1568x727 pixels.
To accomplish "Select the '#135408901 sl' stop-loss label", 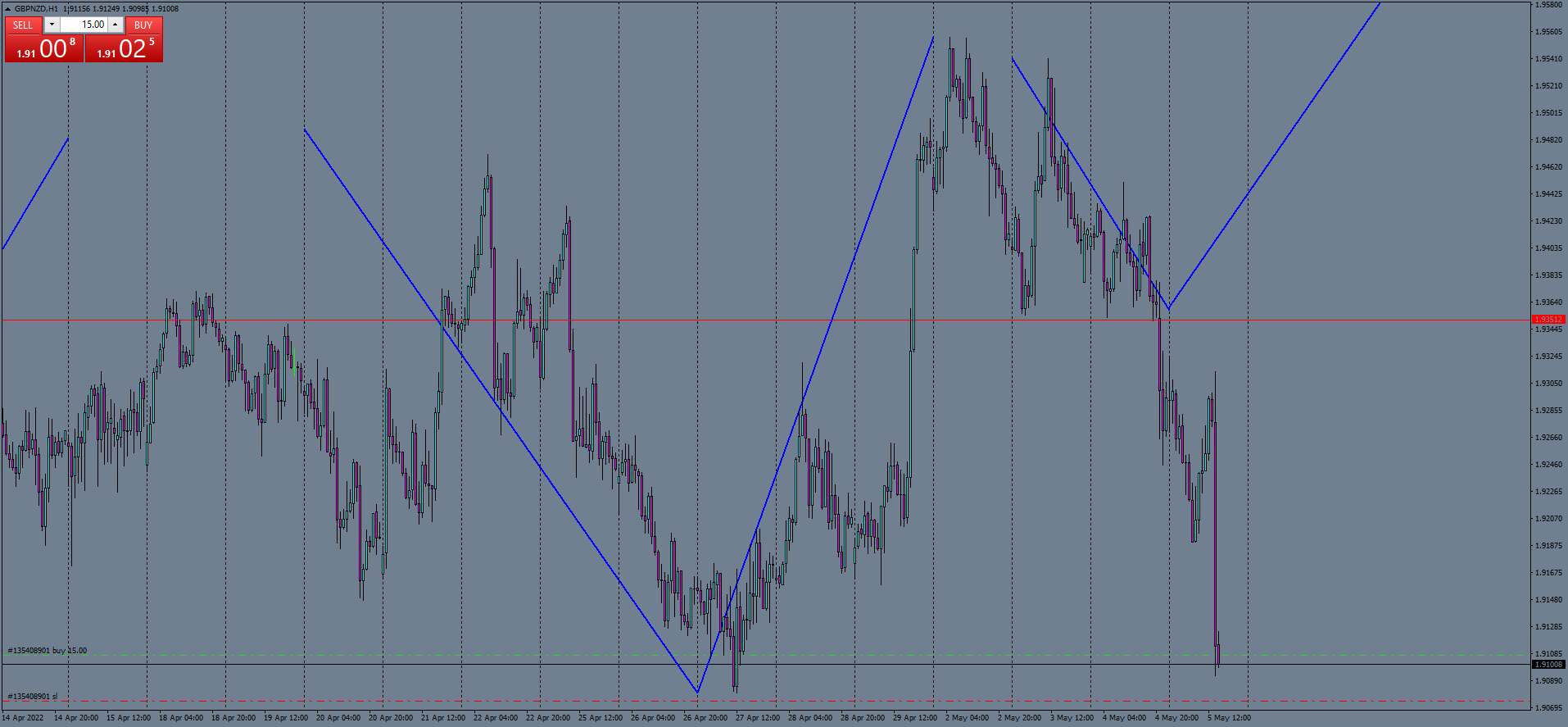I will [x=33, y=697].
